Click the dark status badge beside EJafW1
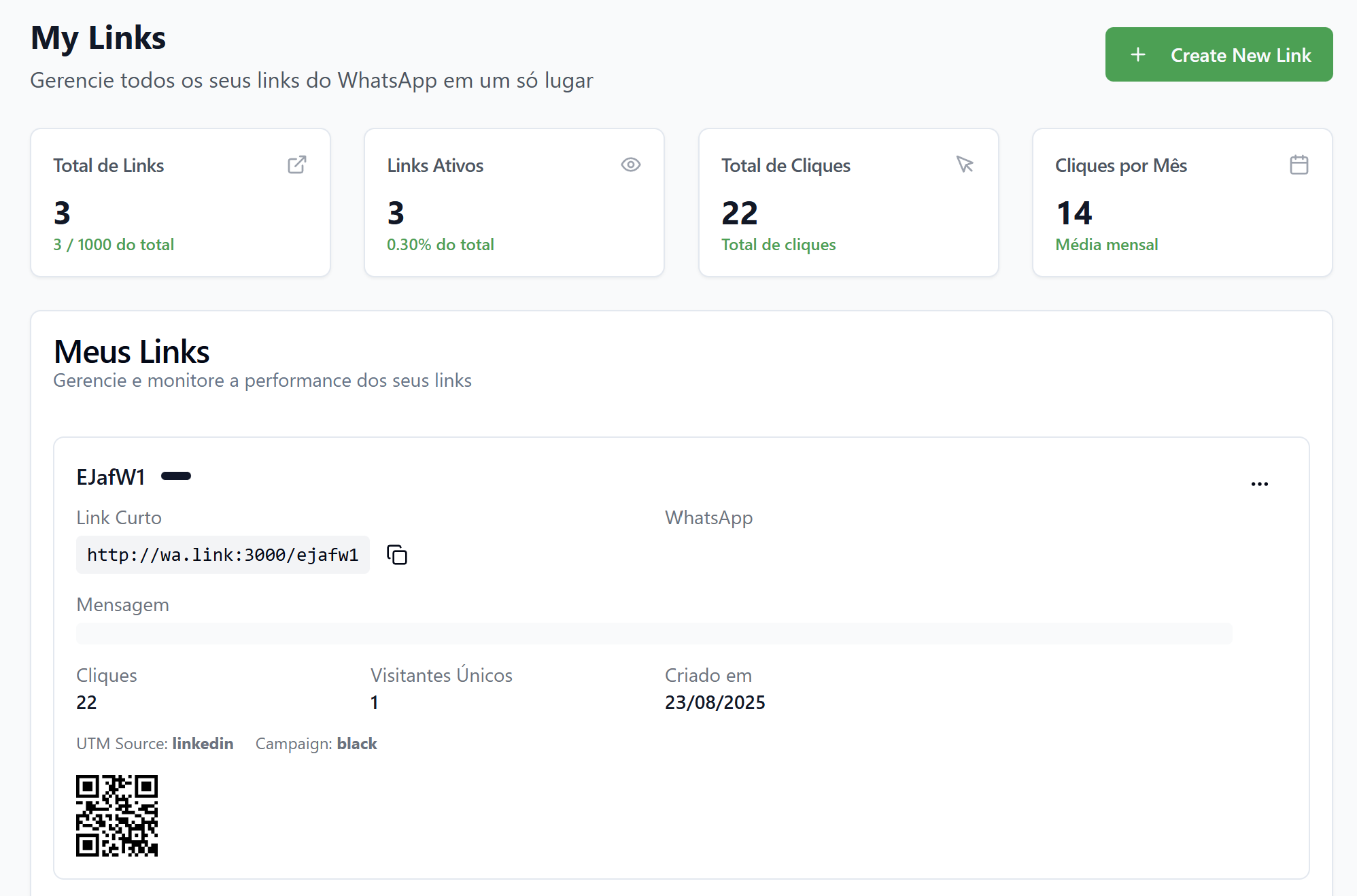The height and width of the screenshot is (896, 1357). (x=176, y=476)
